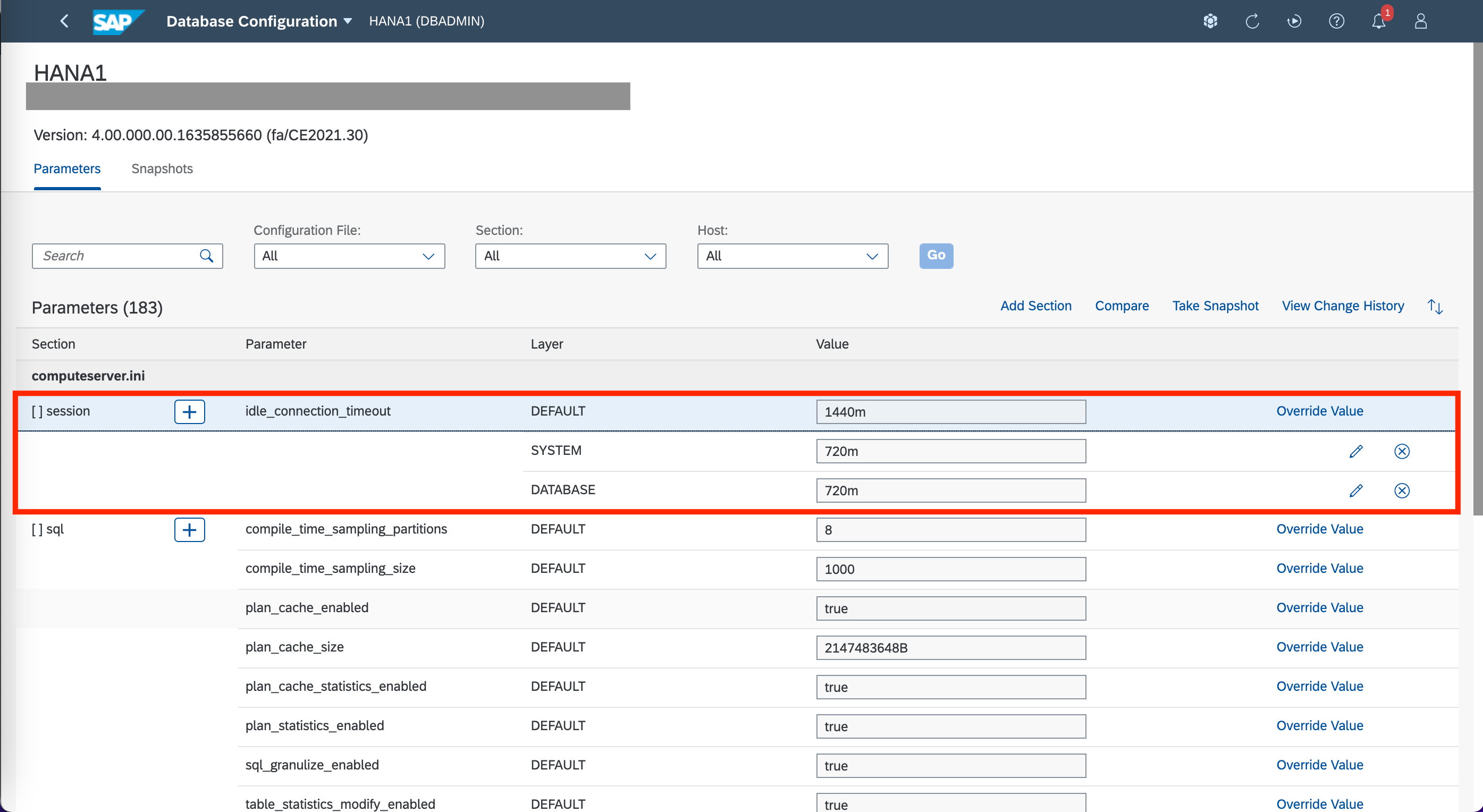Open the user profile icon

pos(1420,21)
